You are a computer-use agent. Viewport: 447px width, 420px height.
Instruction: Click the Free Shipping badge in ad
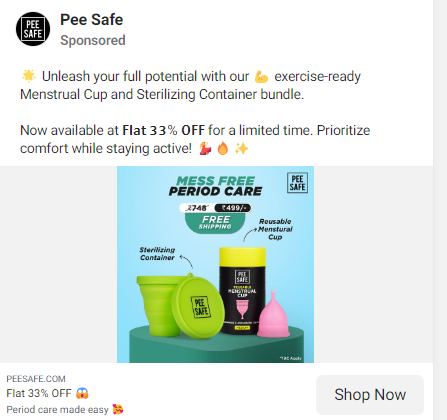pyautogui.click(x=215, y=222)
